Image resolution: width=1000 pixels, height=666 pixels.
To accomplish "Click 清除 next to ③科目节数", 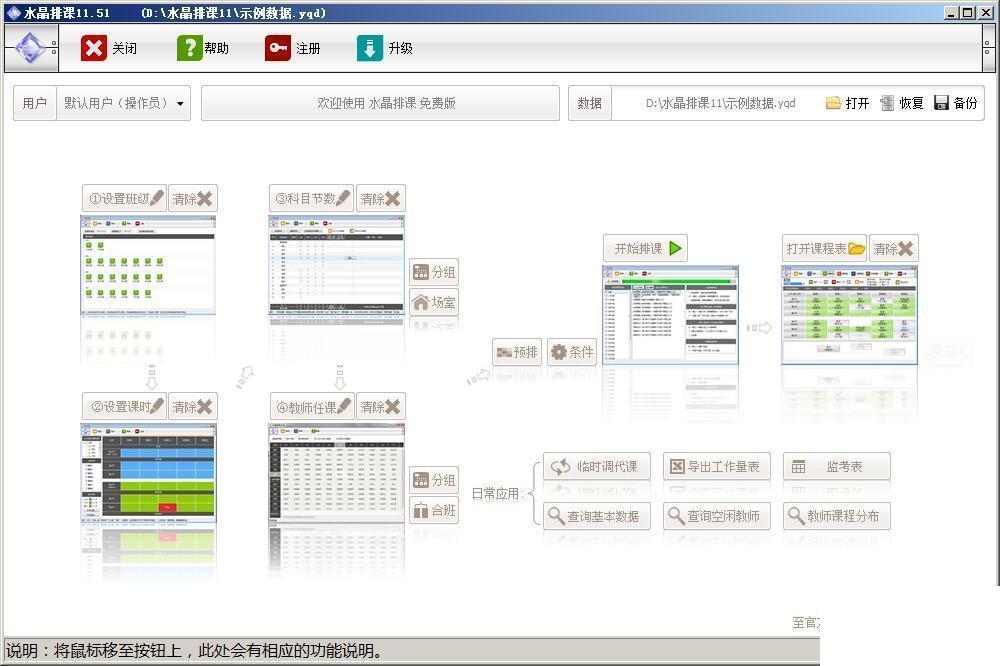I will click(x=380, y=198).
